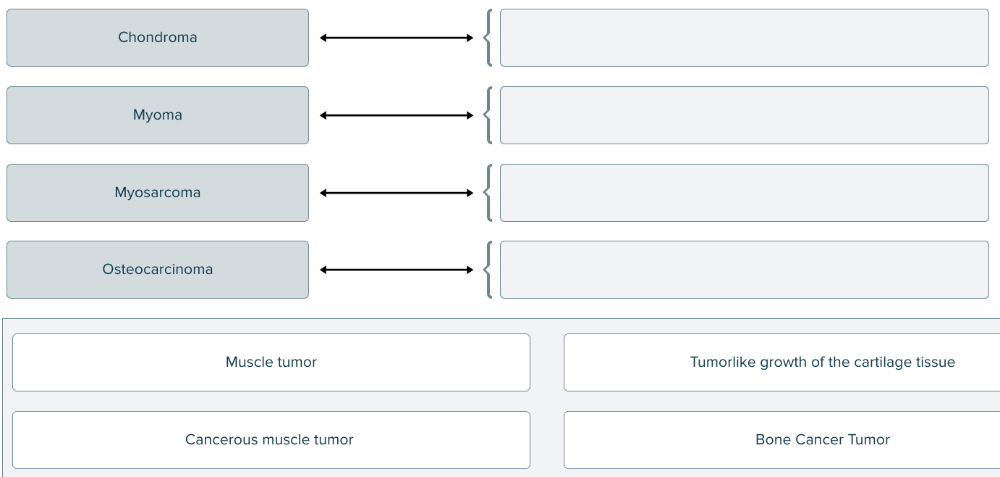The image size is (1000, 477).
Task: Click the Chondroma term box
Action: [157, 38]
